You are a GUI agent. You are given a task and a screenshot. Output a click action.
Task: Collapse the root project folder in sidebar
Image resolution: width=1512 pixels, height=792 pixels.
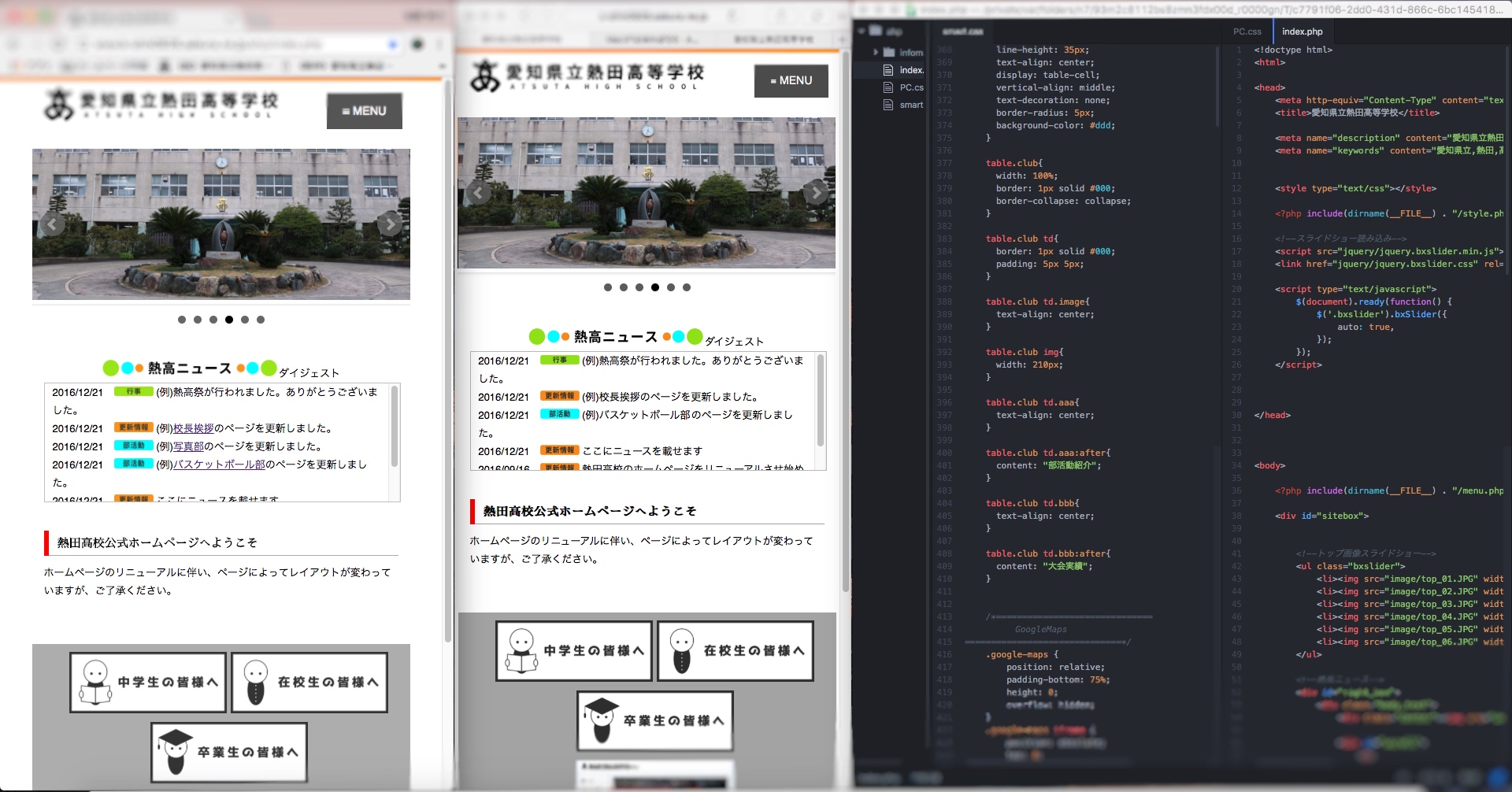click(862, 31)
